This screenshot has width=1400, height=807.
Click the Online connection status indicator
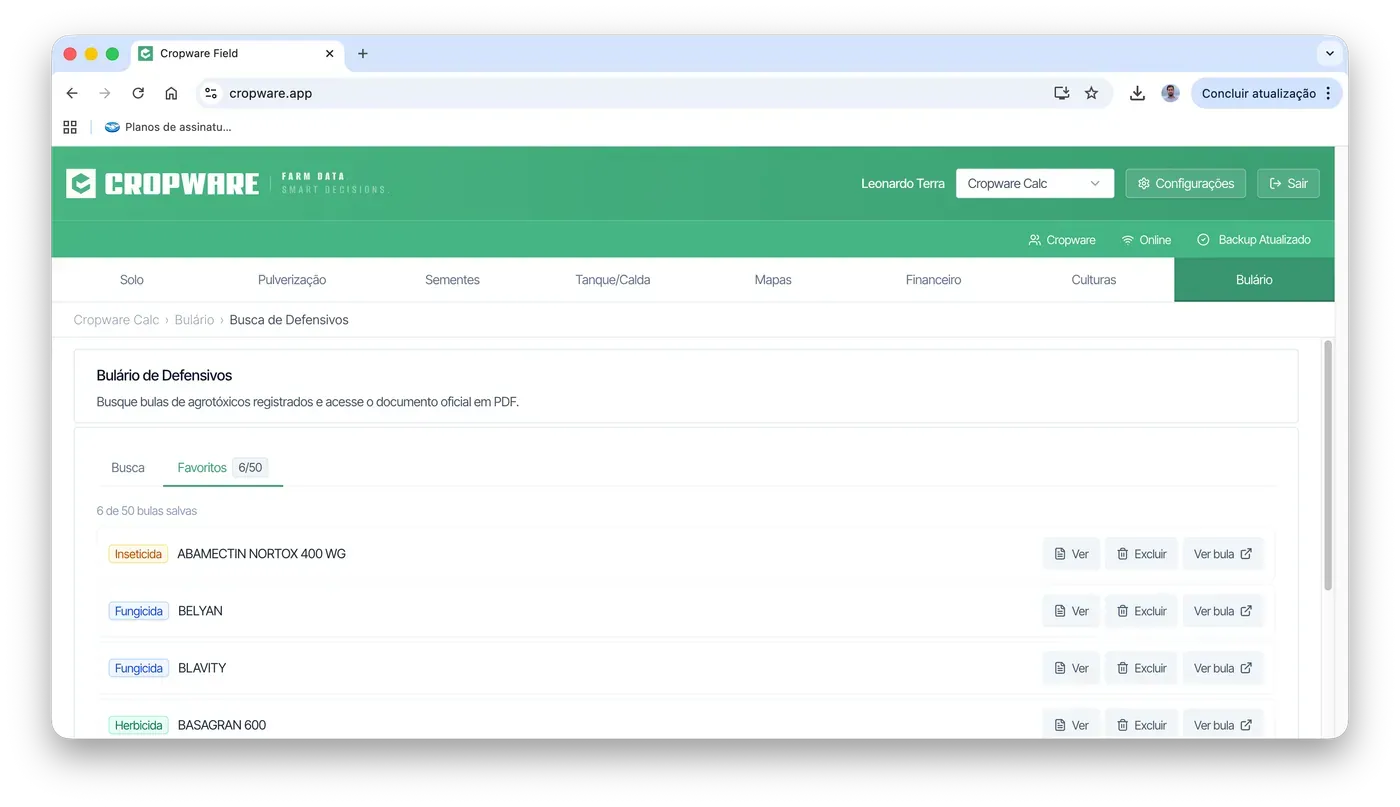[1146, 240]
